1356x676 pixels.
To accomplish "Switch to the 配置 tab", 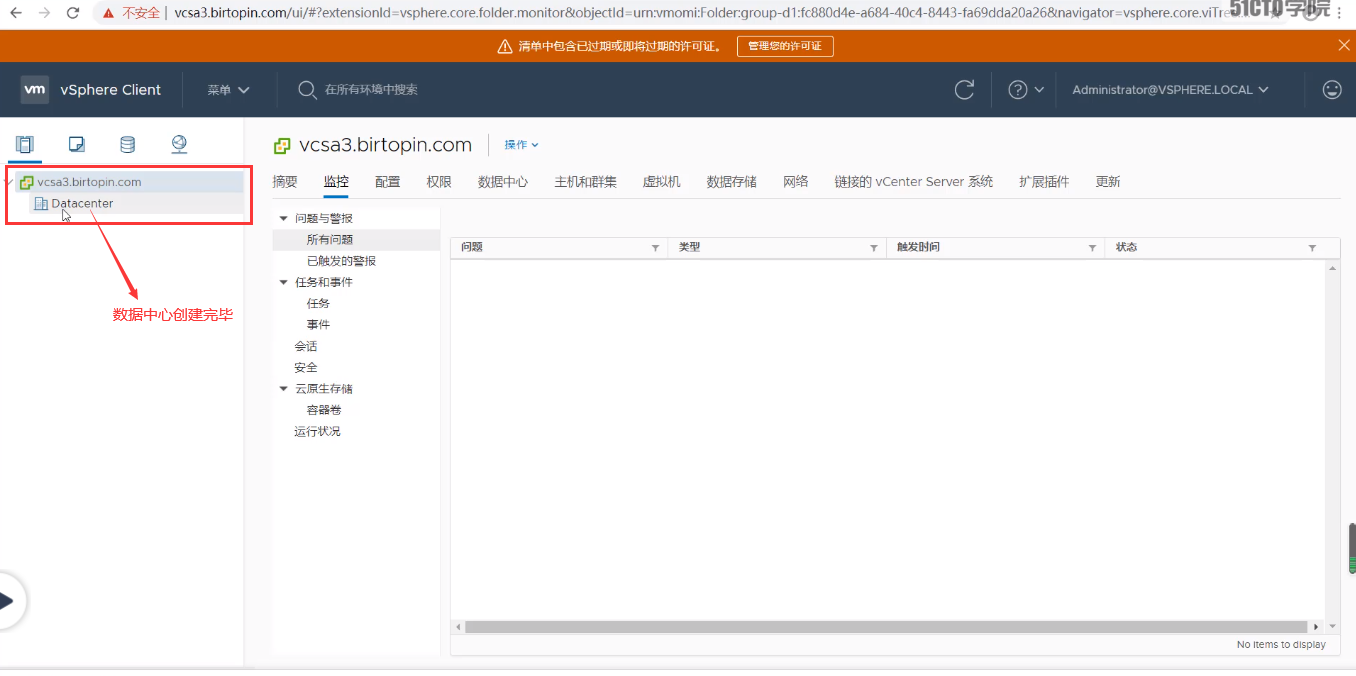I will [388, 182].
